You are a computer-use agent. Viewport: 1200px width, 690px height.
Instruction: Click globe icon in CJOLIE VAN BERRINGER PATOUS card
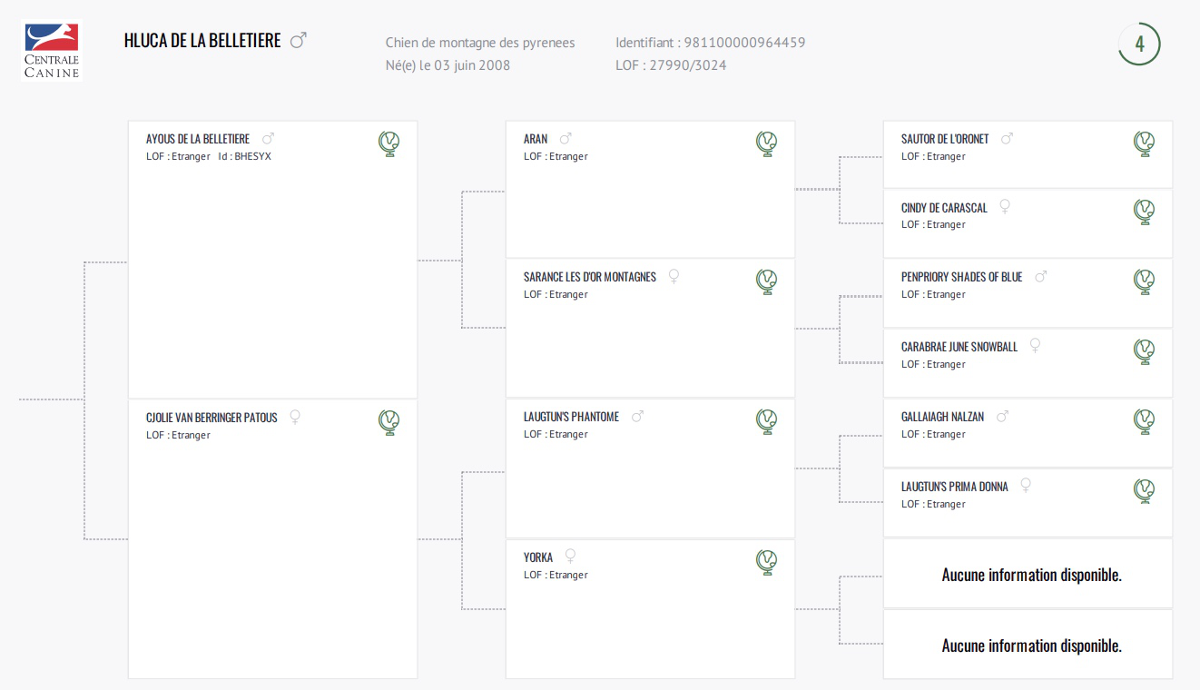pos(389,422)
